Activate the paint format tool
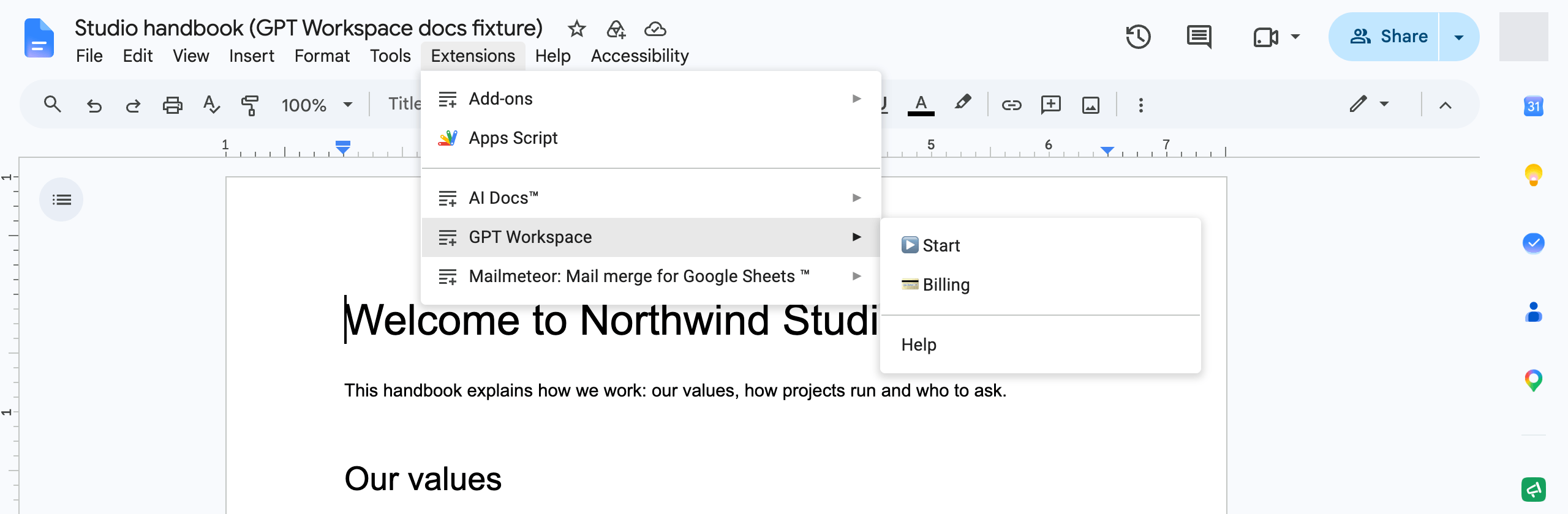1568x514 pixels. tap(250, 105)
